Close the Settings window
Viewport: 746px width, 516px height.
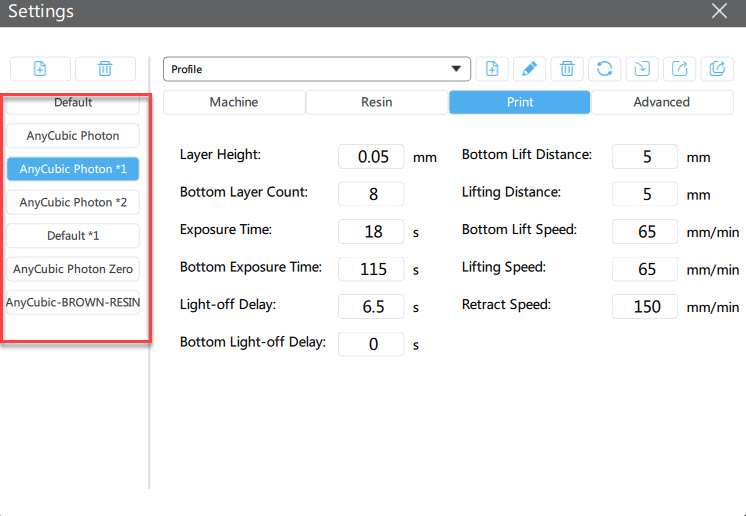click(719, 11)
